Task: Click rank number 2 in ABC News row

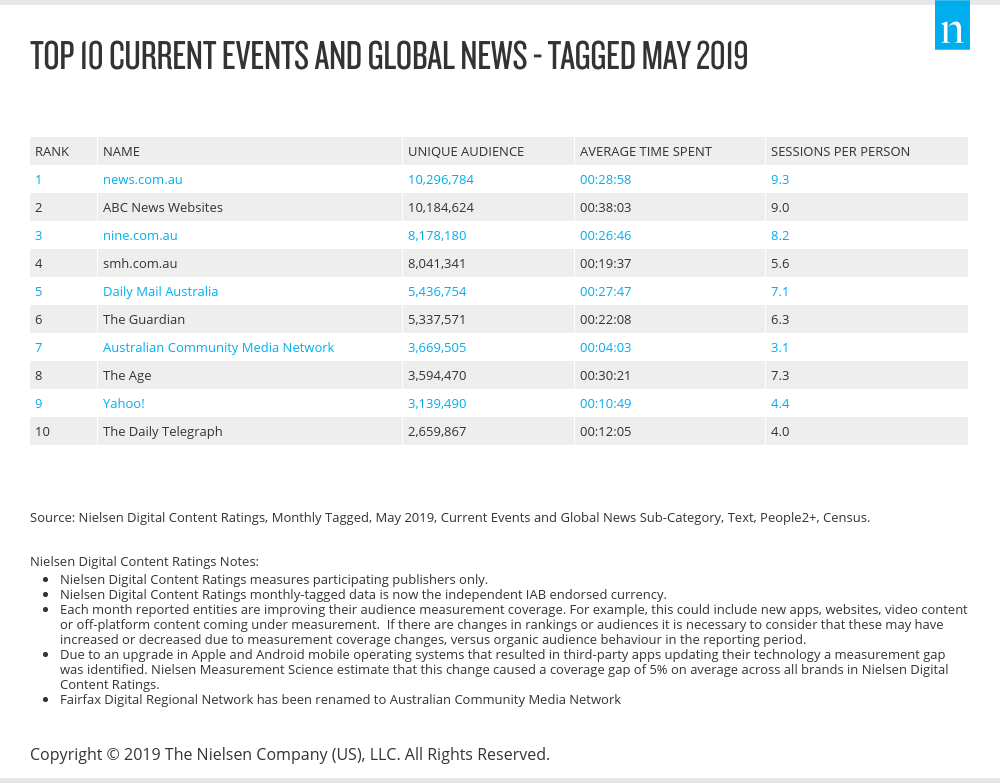Action: click(39, 208)
